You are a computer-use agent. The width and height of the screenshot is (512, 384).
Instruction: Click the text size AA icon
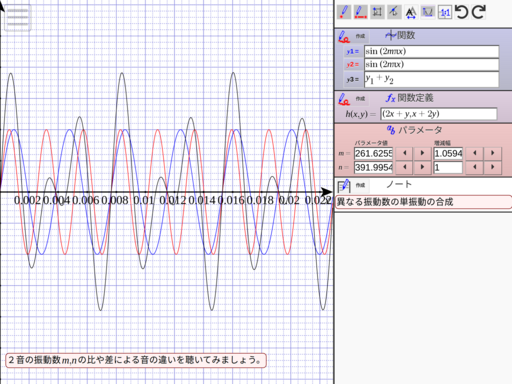tap(411, 12)
